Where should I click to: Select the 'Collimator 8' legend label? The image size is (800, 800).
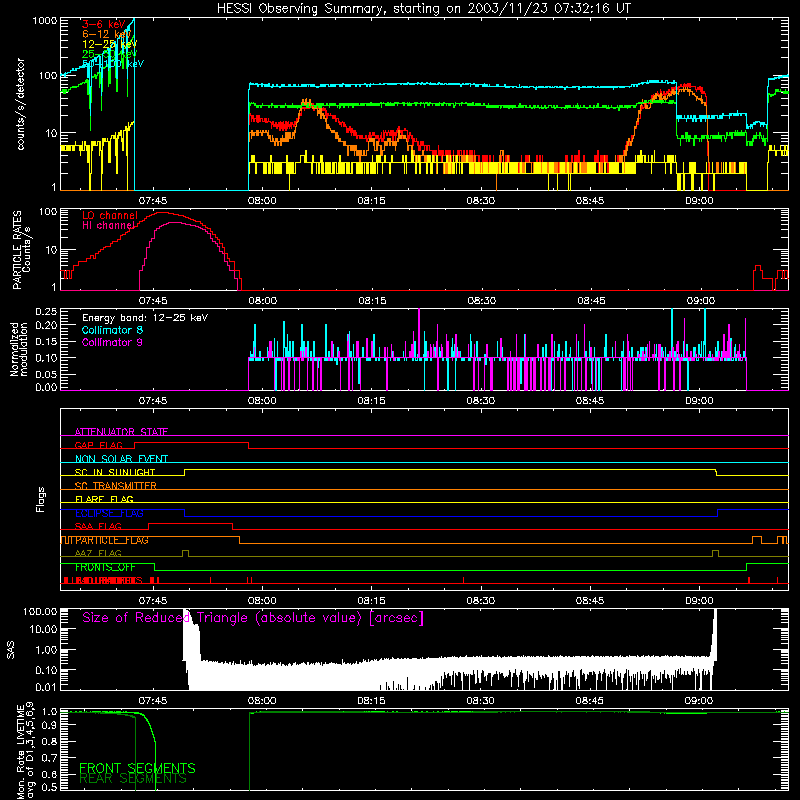(x=112, y=330)
